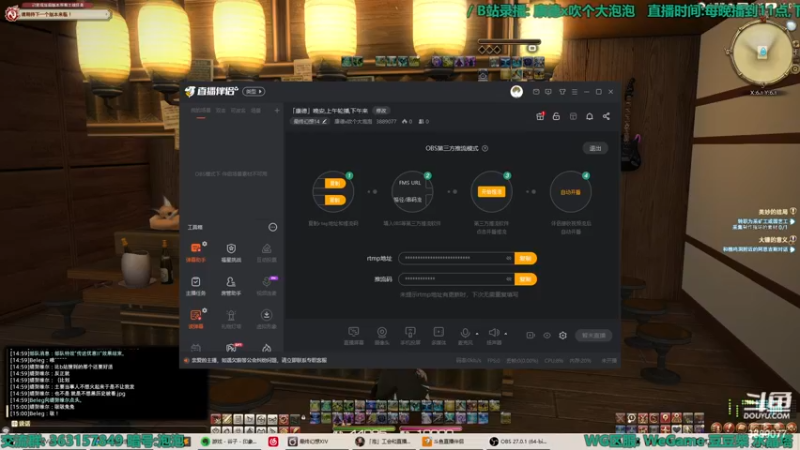Open the feedback message icon in title bar
Image resolution: width=800 pixels, height=450 pixels.
pyautogui.click(x=548, y=92)
